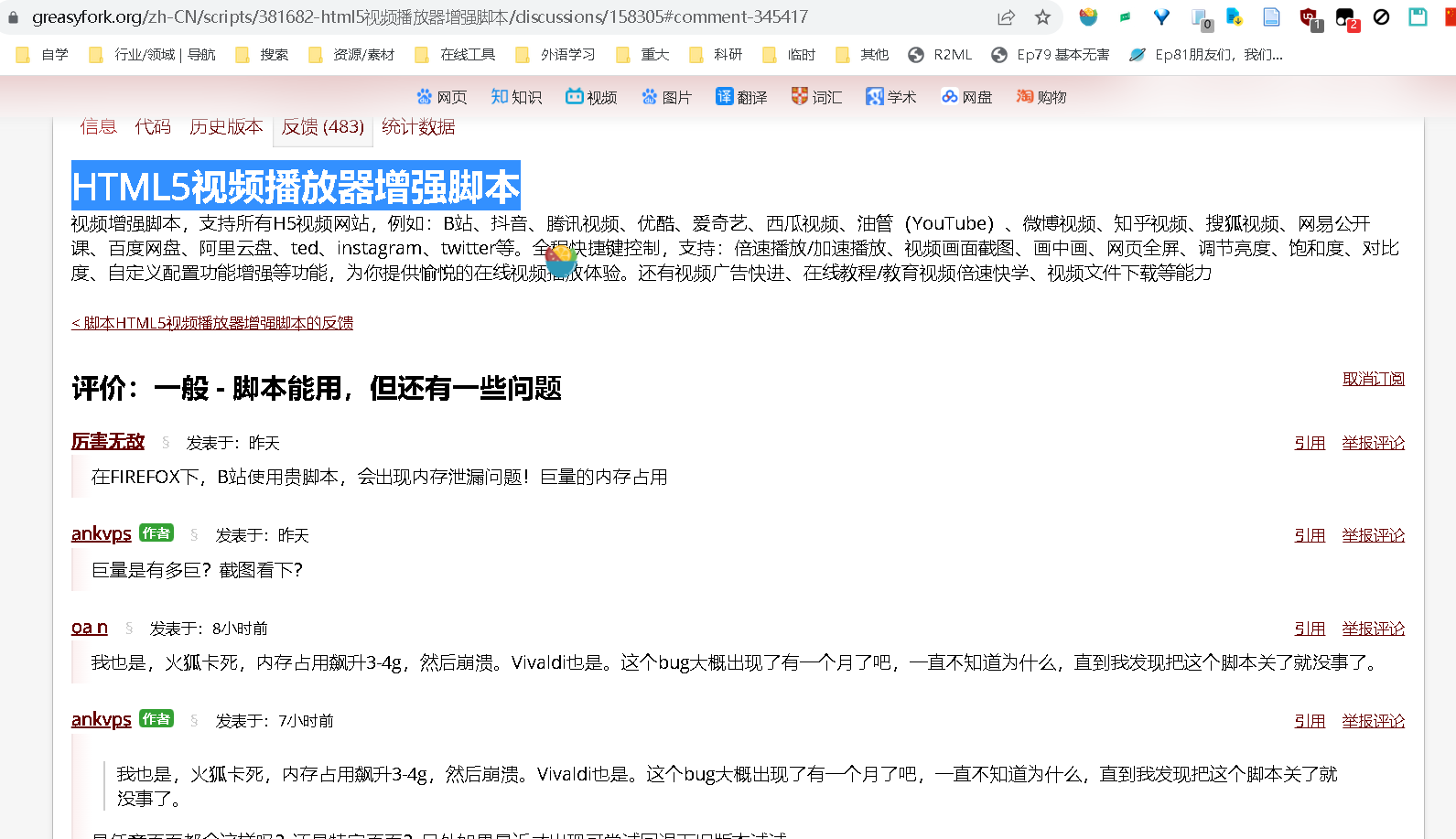Bookmark this page with the star icon

tap(1042, 17)
